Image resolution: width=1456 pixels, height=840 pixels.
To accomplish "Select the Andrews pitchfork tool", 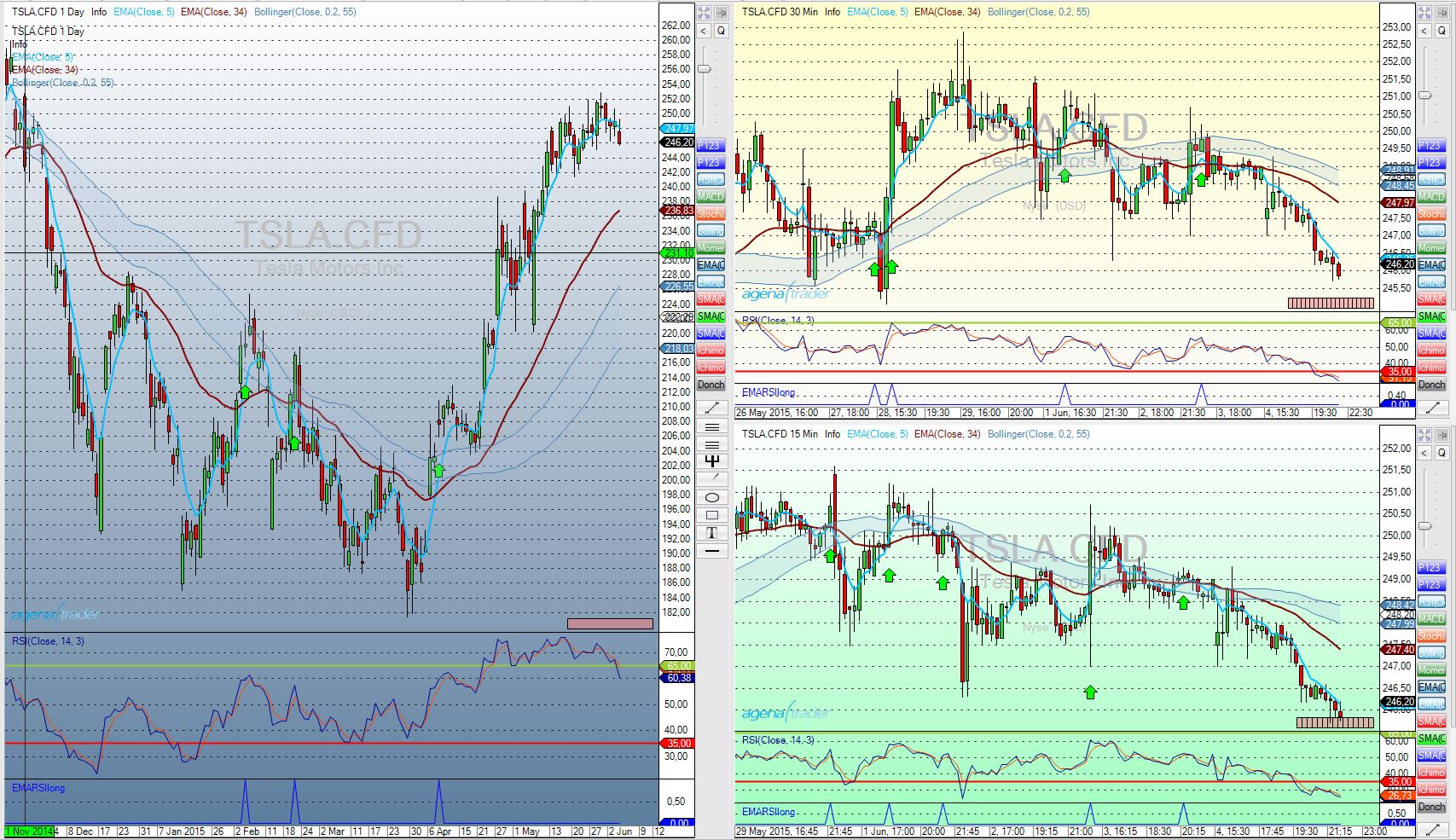I will [712, 461].
